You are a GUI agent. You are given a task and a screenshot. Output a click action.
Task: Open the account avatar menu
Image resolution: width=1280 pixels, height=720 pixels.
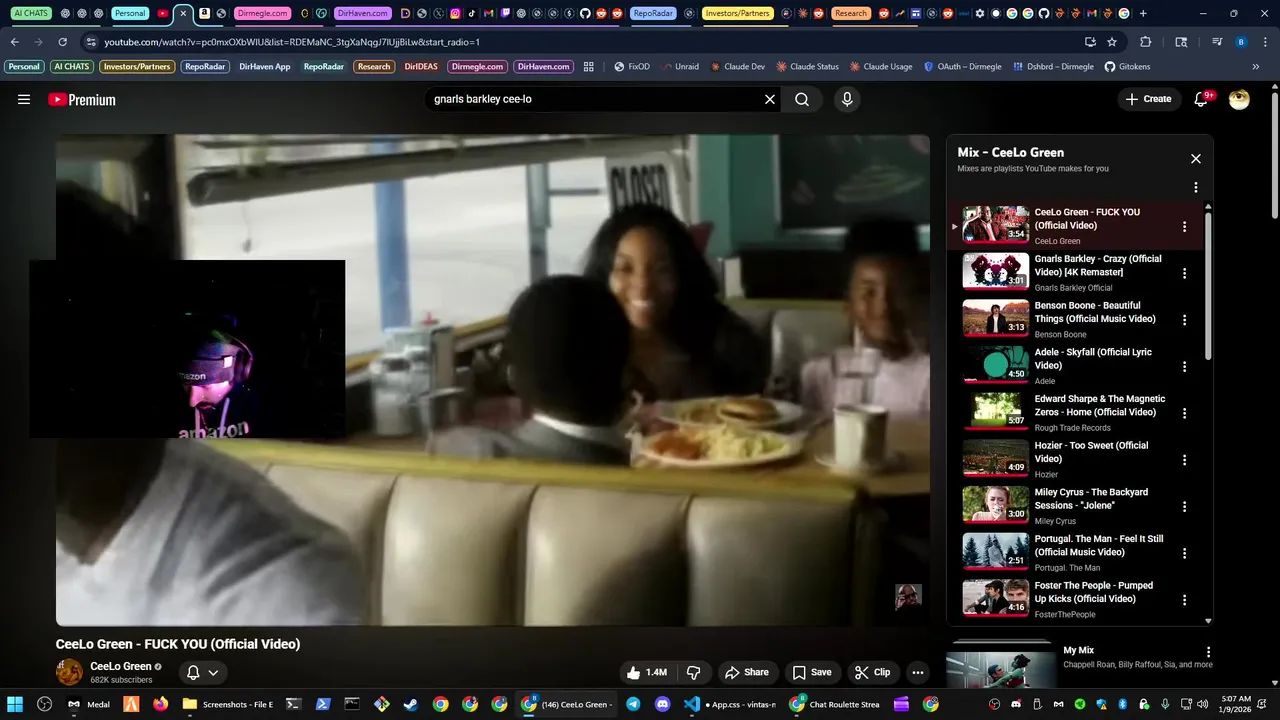tap(1239, 99)
